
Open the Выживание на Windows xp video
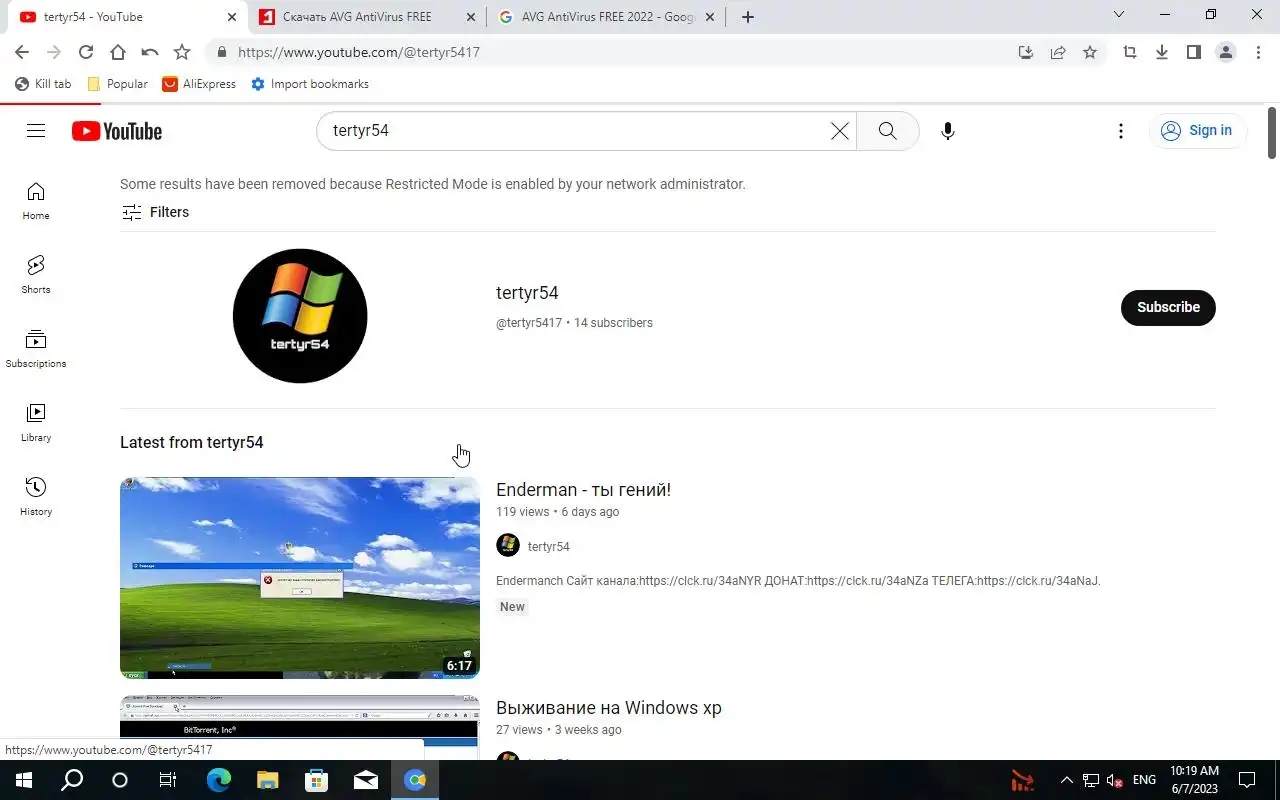coord(608,708)
